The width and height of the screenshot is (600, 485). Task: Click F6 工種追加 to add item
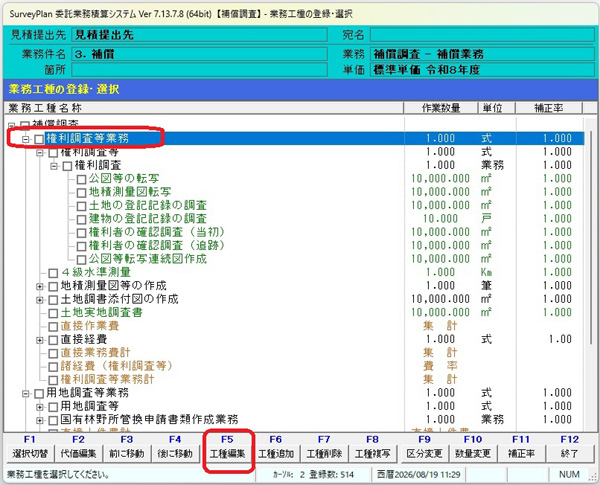pyautogui.click(x=276, y=454)
